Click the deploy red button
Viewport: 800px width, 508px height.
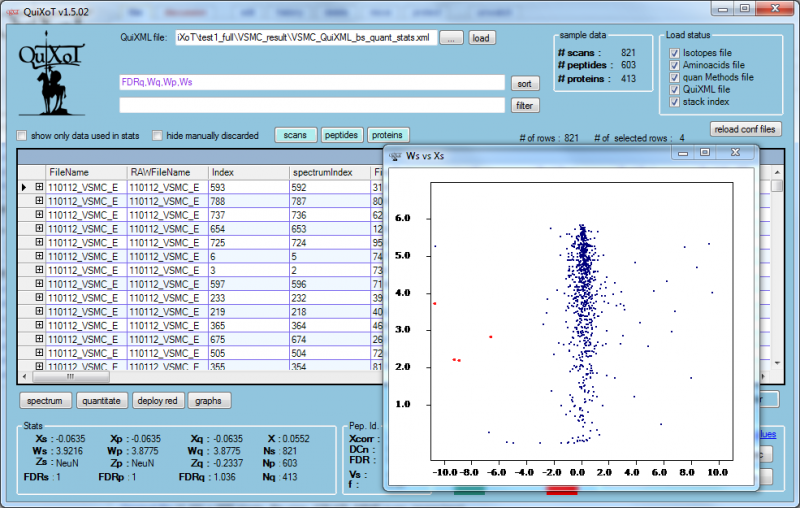tap(158, 401)
